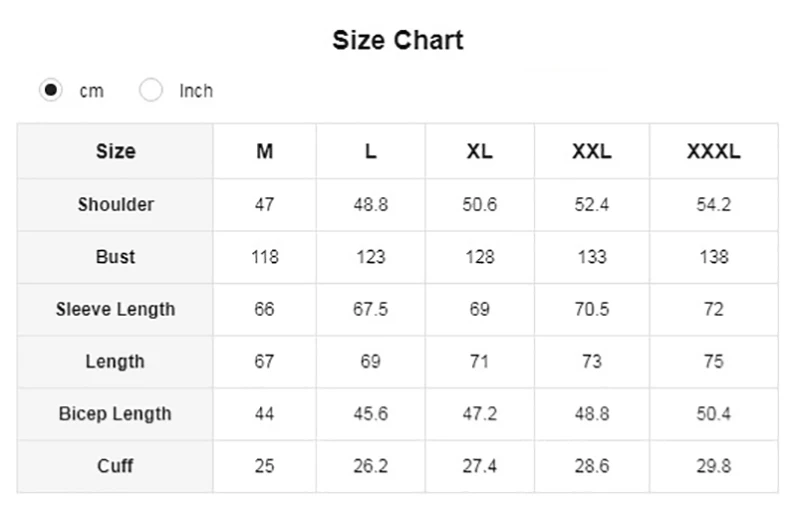This screenshot has width=800, height=507.
Task: Click the XXL size column header
Action: pos(592,151)
